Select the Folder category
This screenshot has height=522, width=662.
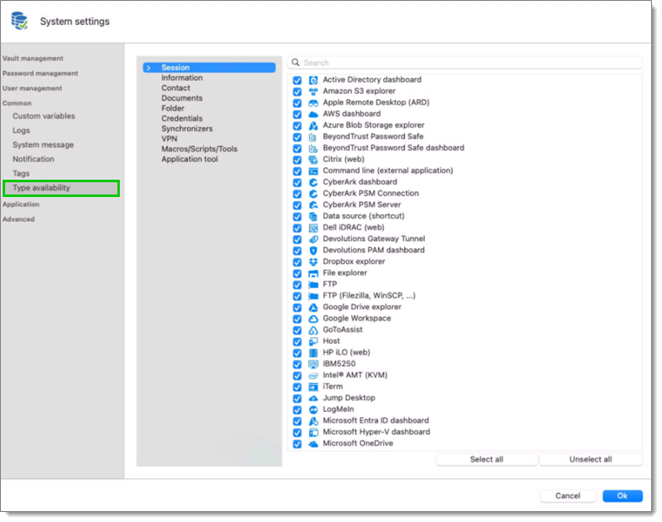click(x=173, y=109)
